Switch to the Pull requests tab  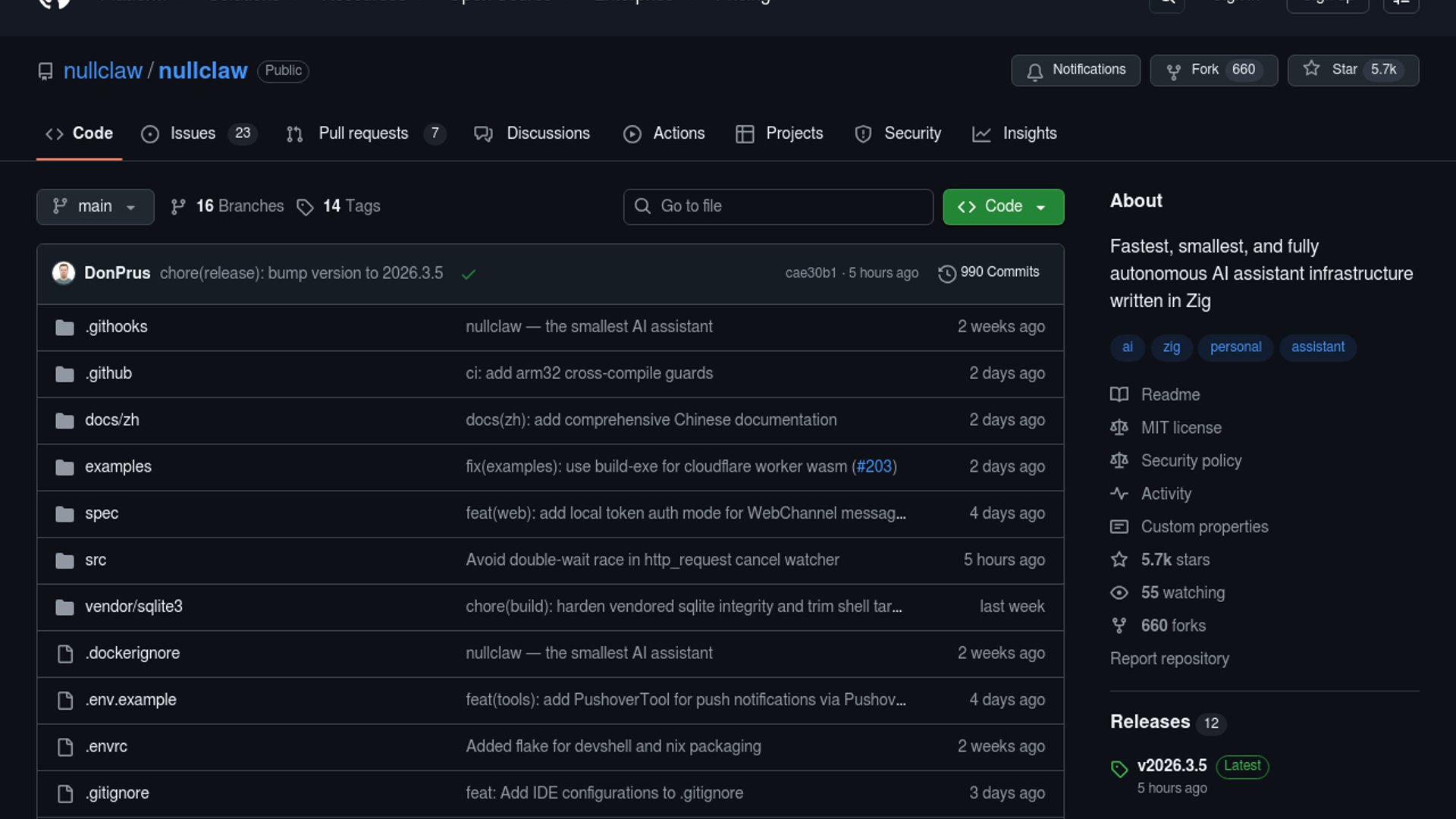click(x=363, y=133)
